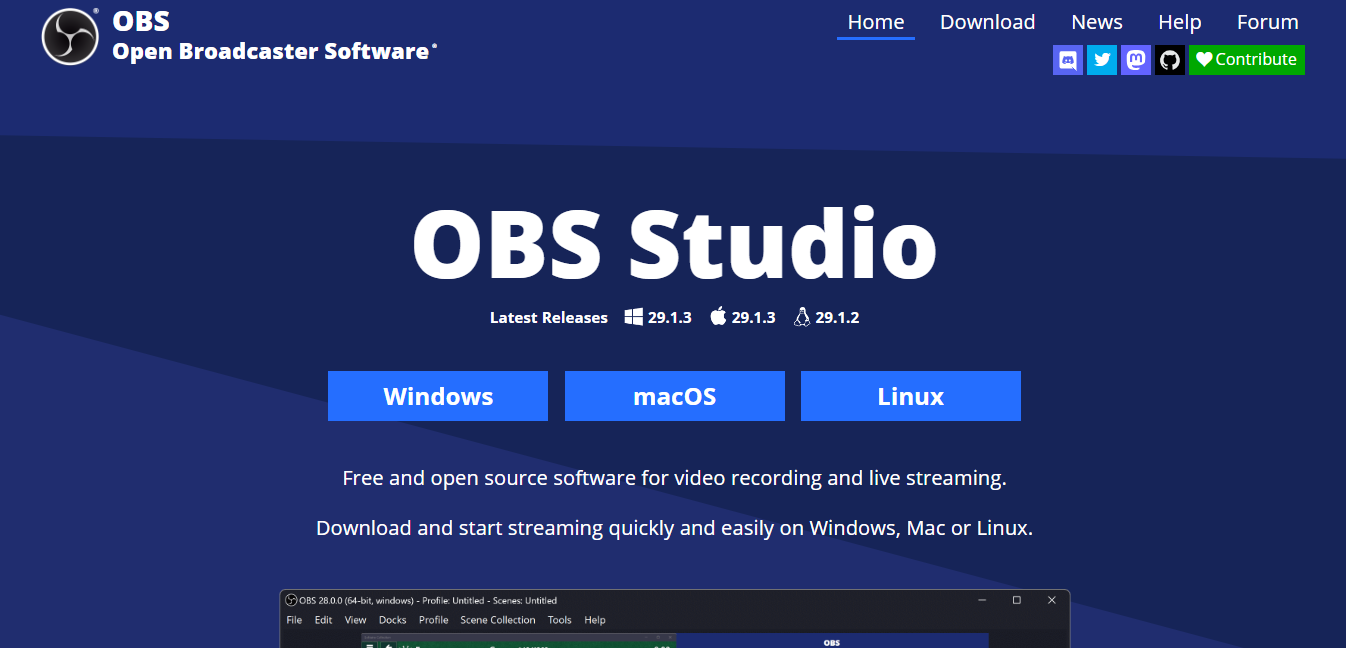Click the blue Windows download button
Screen dimensions: 1346x648
click(x=438, y=396)
